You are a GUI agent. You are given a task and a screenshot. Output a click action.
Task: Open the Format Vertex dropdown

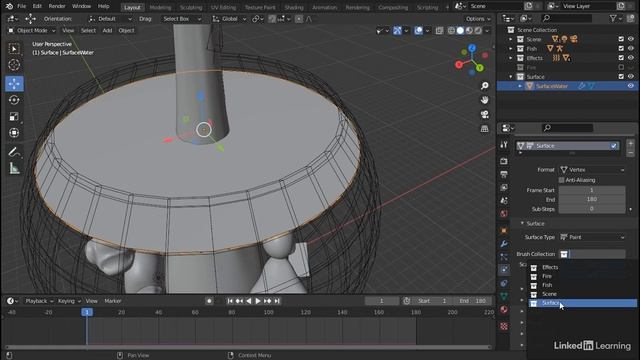click(592, 170)
